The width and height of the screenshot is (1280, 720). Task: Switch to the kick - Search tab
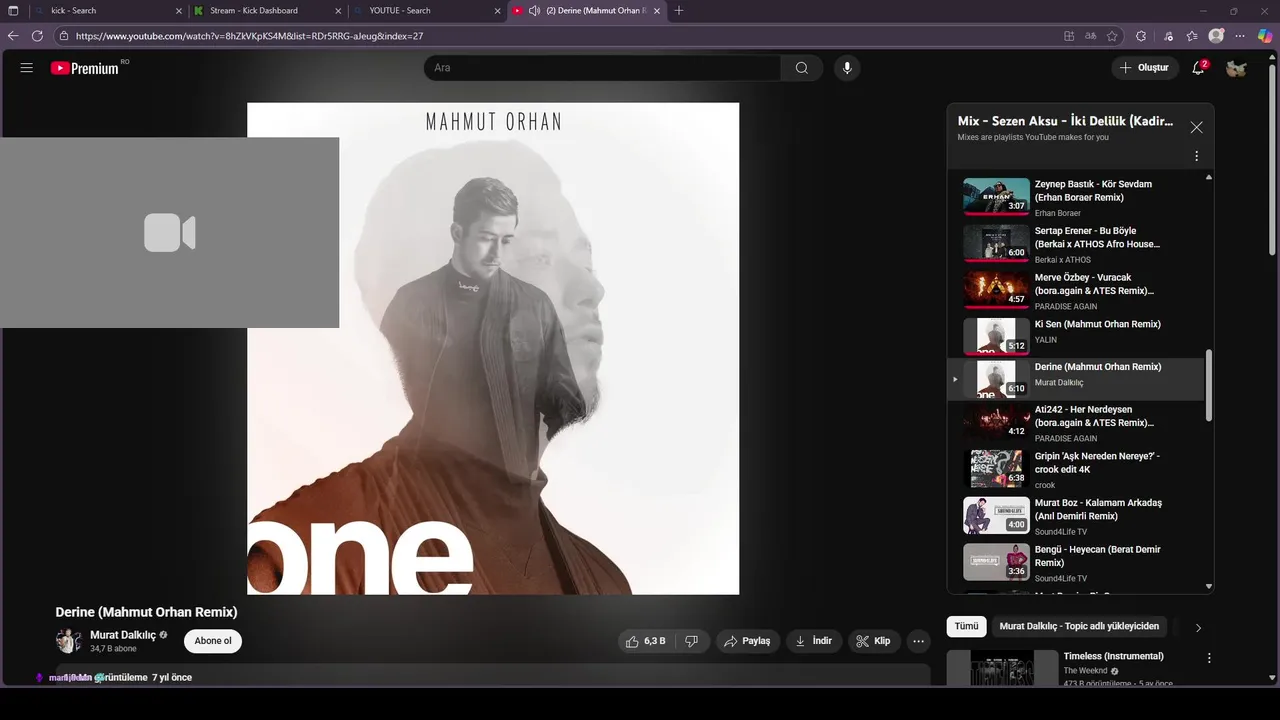point(107,10)
